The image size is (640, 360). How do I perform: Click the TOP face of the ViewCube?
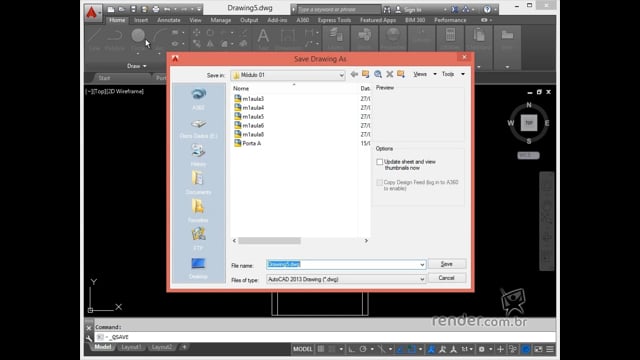click(x=529, y=123)
